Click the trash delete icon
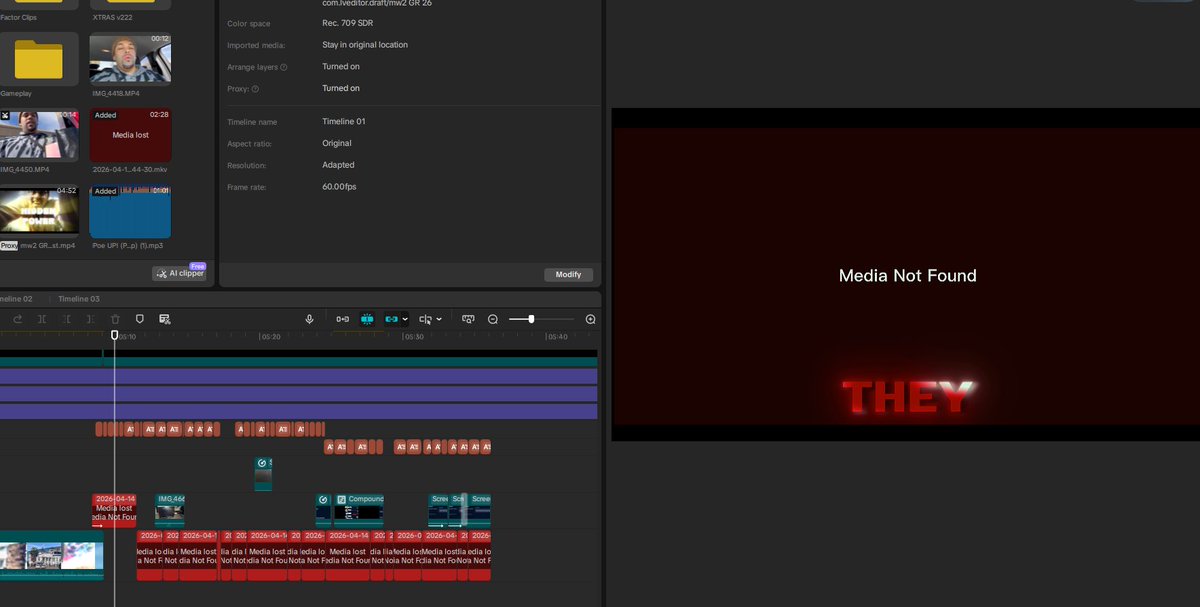 click(115, 319)
